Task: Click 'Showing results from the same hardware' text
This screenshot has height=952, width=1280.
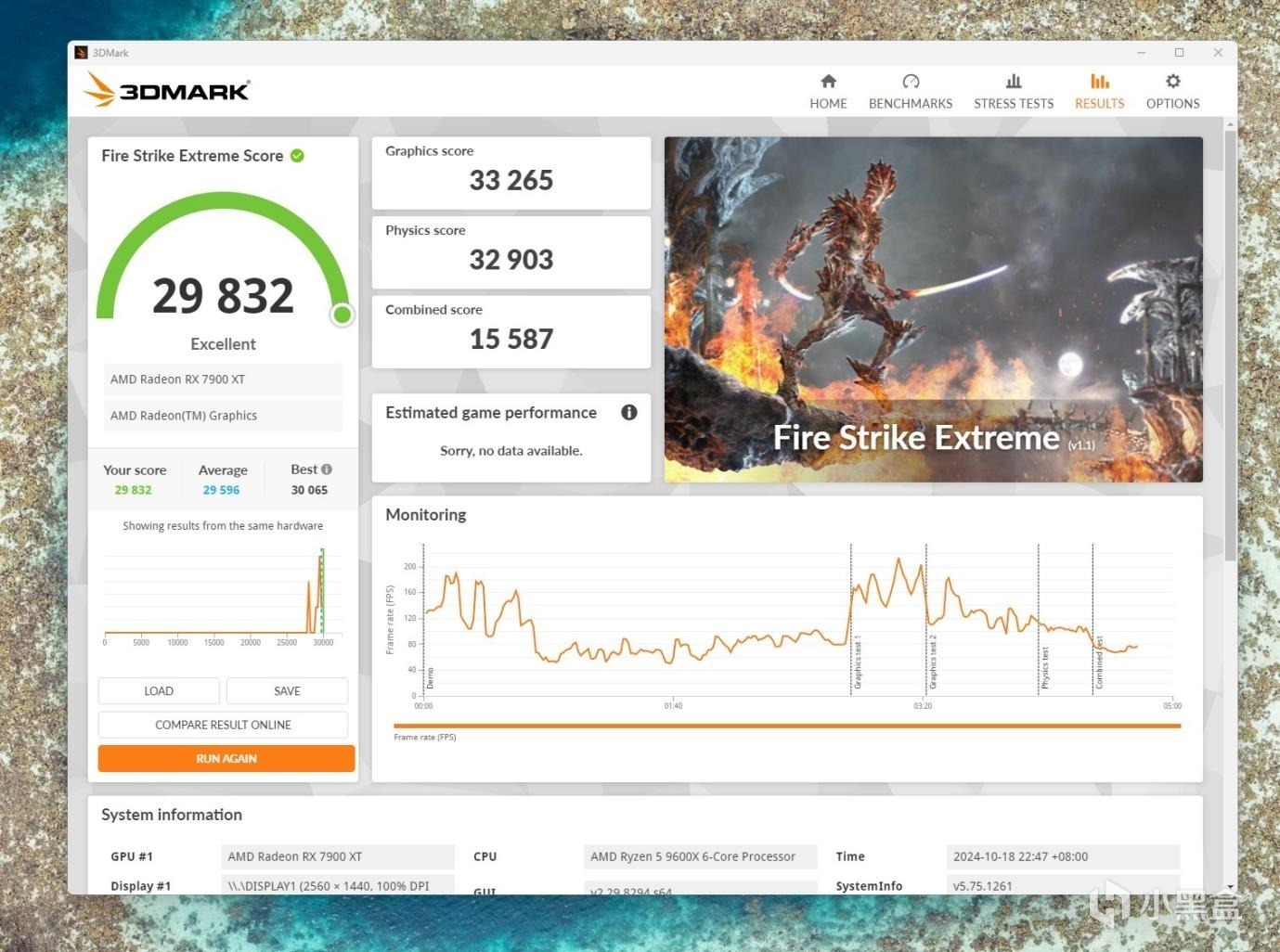Action: [x=223, y=526]
